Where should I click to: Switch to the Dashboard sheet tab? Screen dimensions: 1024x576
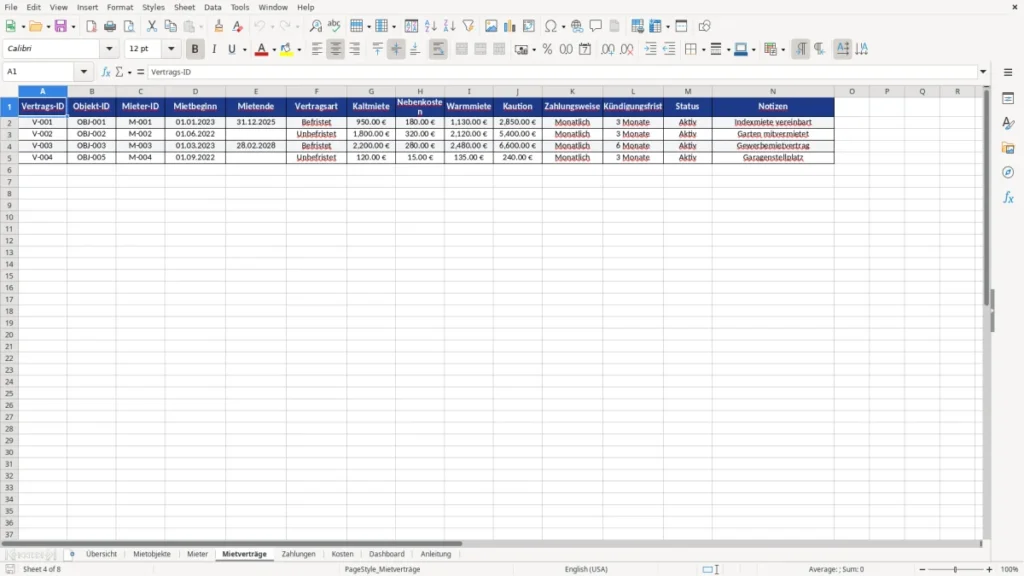pyautogui.click(x=387, y=554)
